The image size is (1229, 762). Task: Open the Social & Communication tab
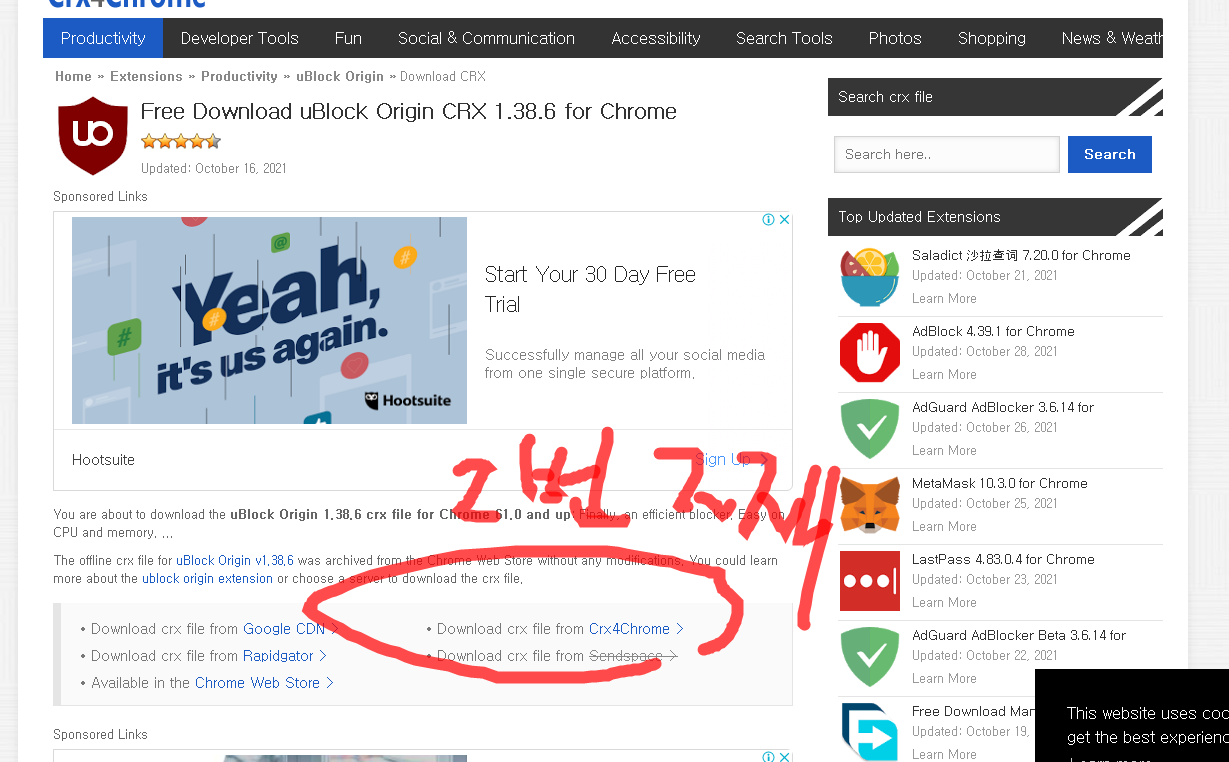(x=486, y=38)
